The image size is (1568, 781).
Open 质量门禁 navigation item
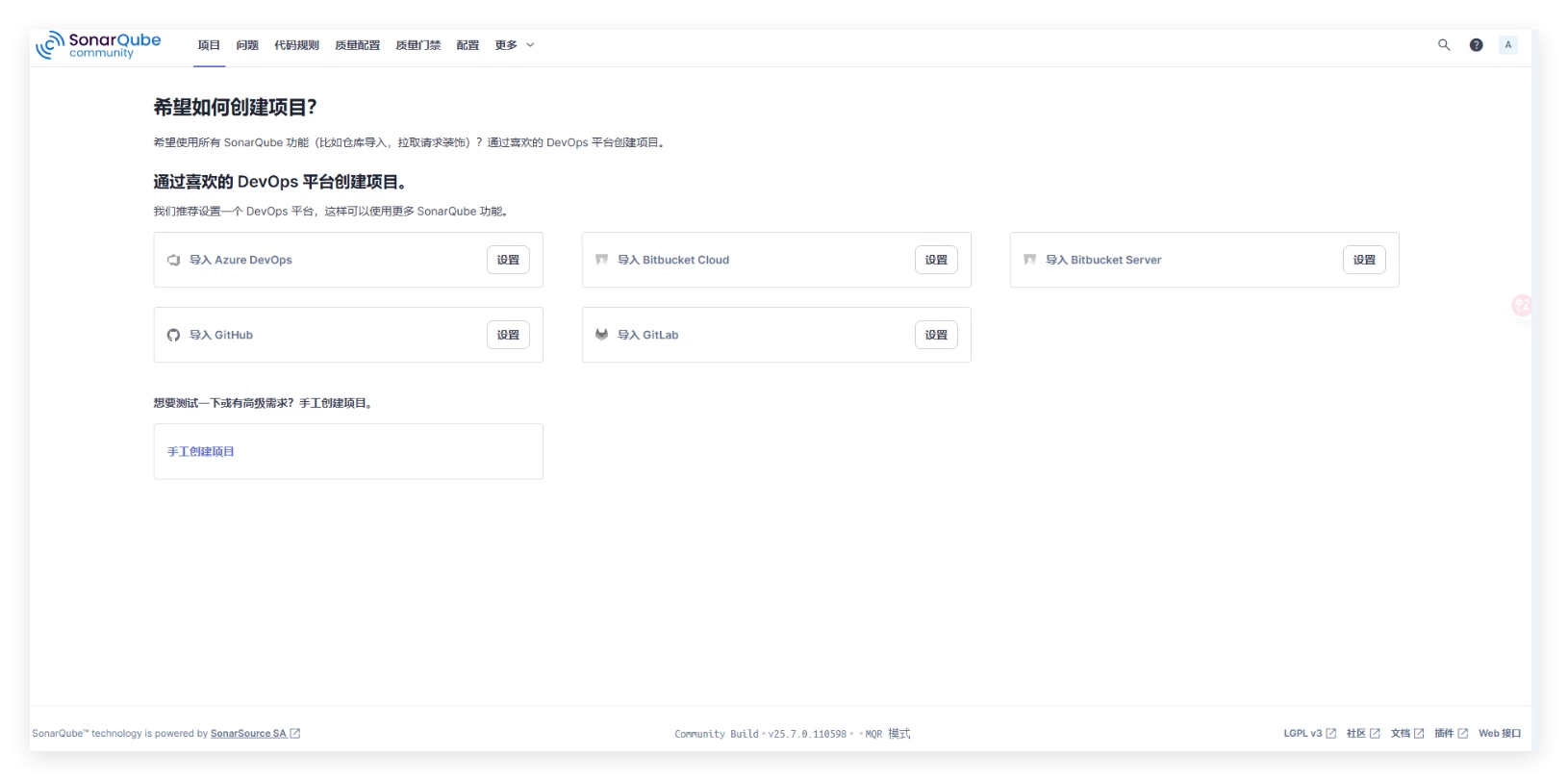point(417,45)
